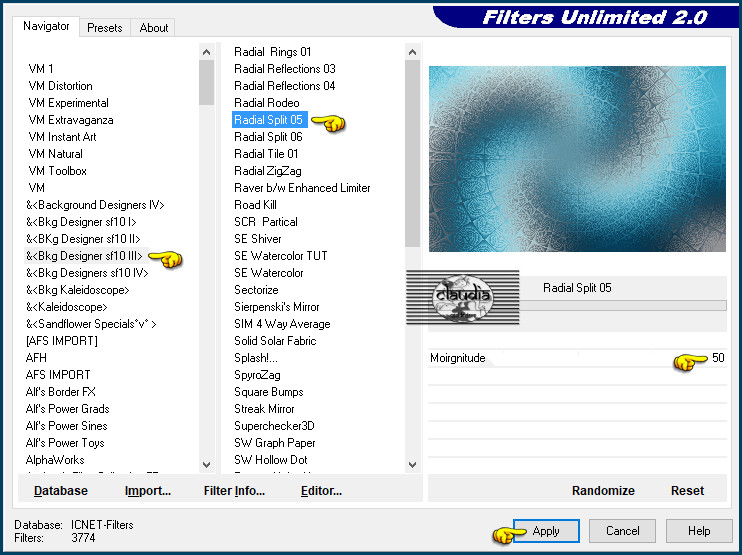Select &<Sandflower Specials°v° > category

tap(91, 324)
